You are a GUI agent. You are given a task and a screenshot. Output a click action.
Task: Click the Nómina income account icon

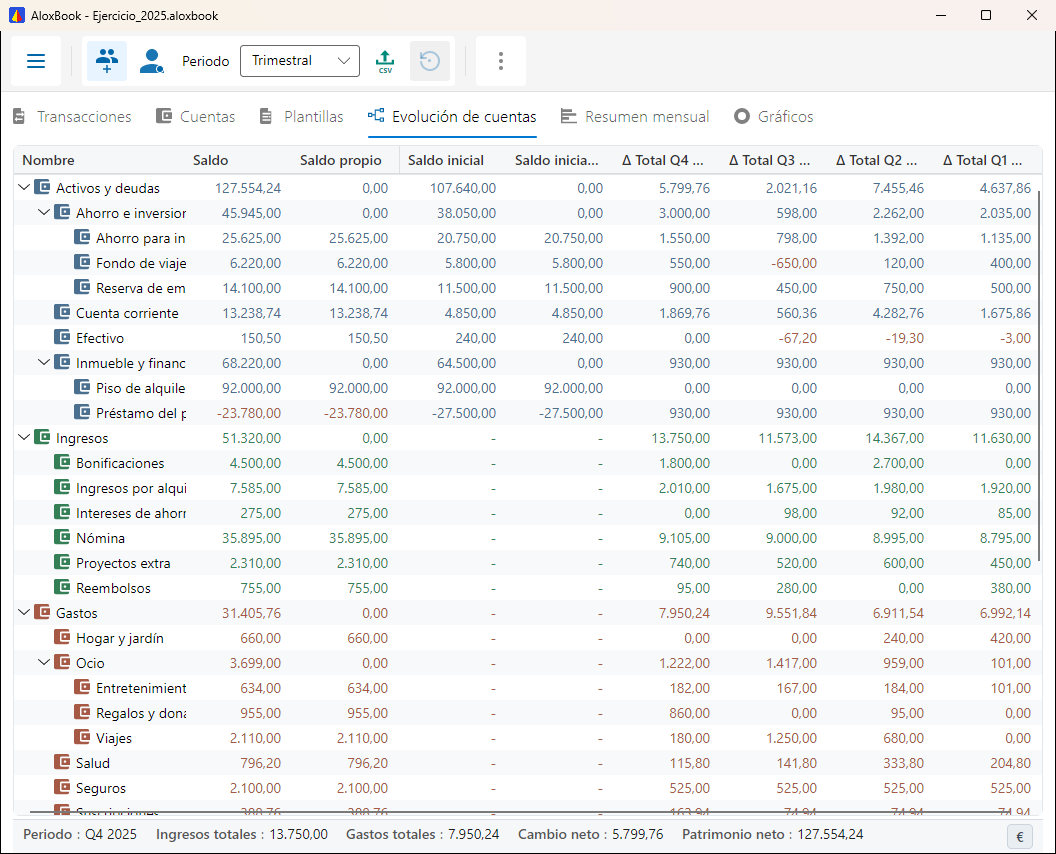click(62, 537)
